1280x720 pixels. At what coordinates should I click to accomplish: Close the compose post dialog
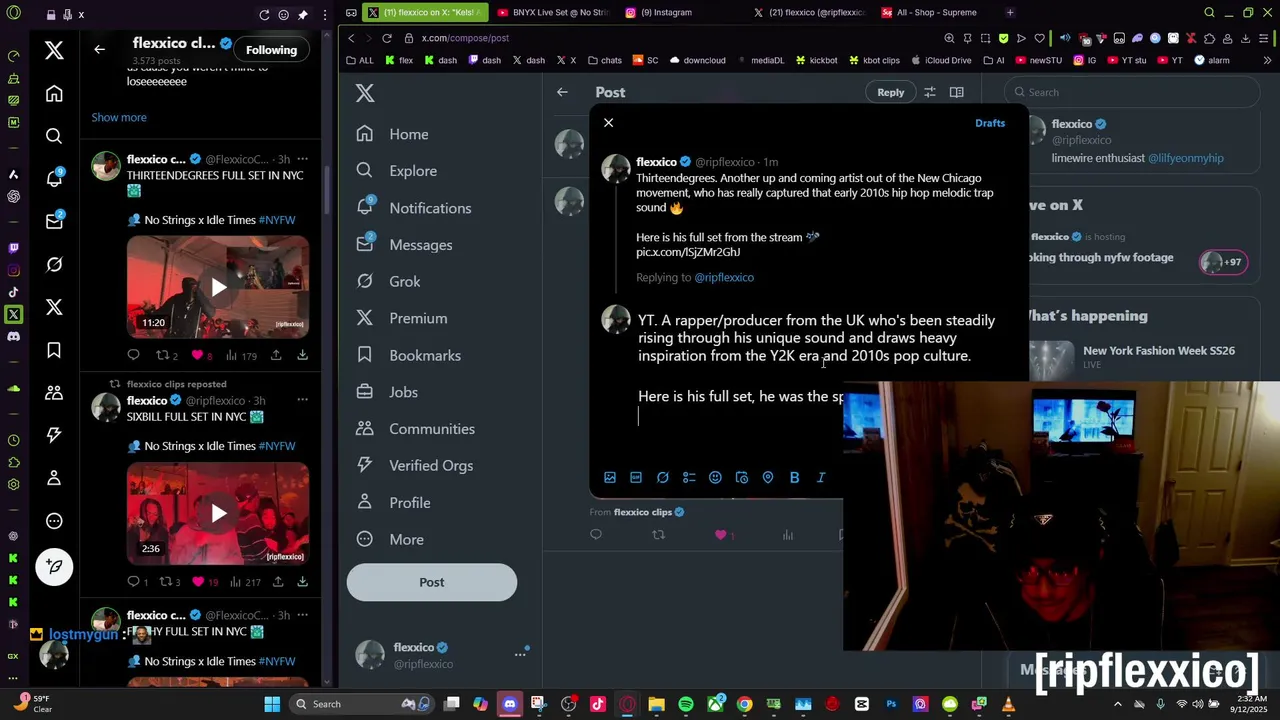(608, 123)
